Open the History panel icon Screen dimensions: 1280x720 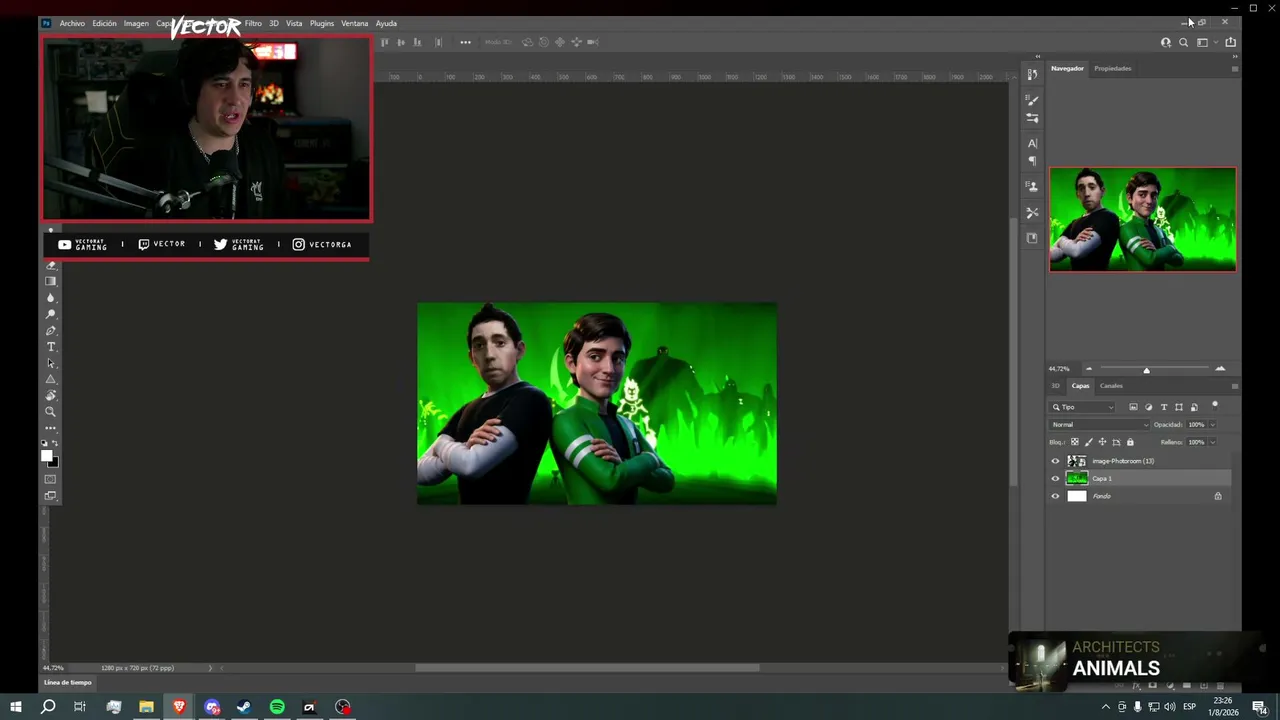click(1032, 75)
